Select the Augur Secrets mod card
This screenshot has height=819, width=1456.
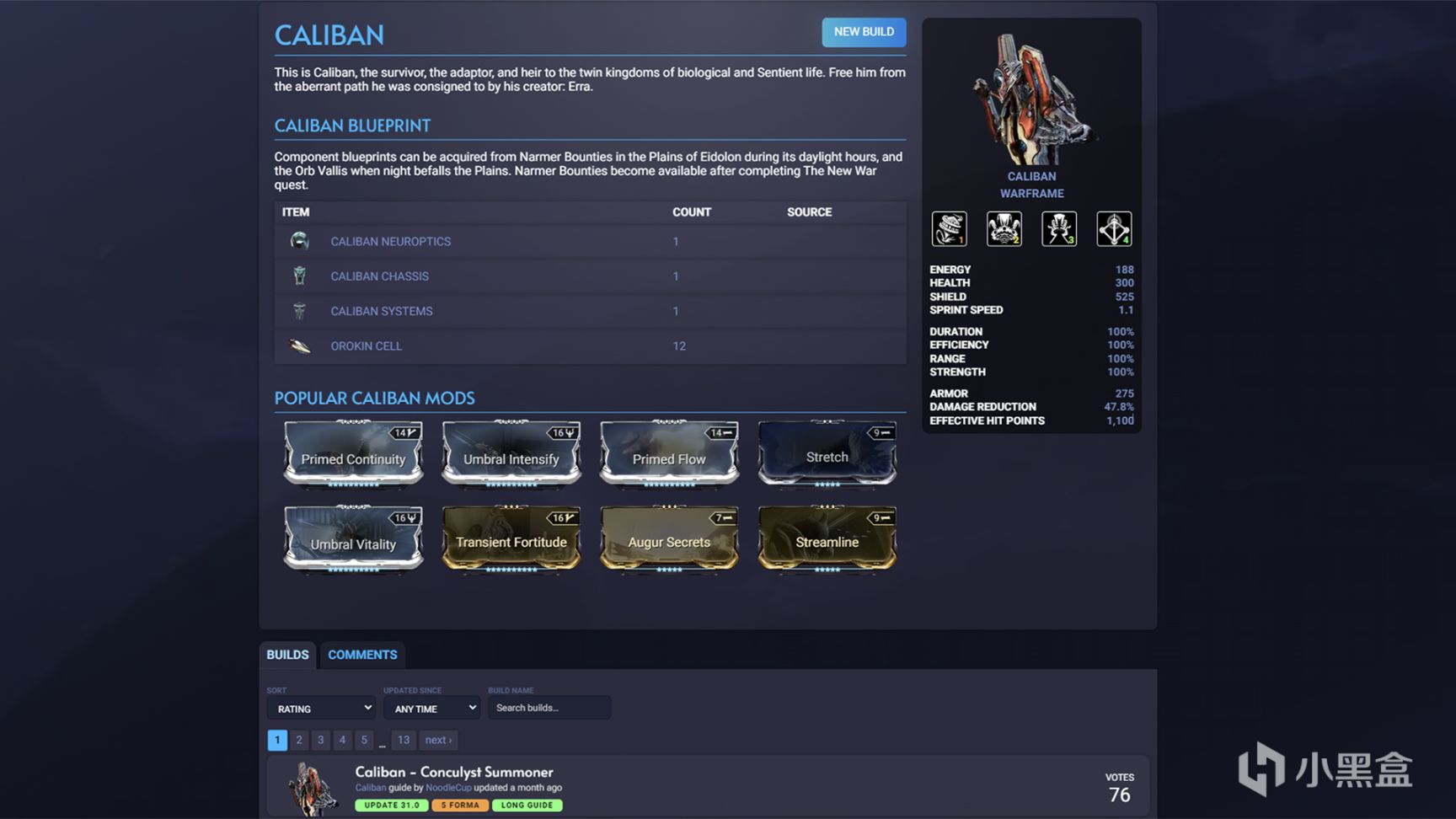coord(669,538)
